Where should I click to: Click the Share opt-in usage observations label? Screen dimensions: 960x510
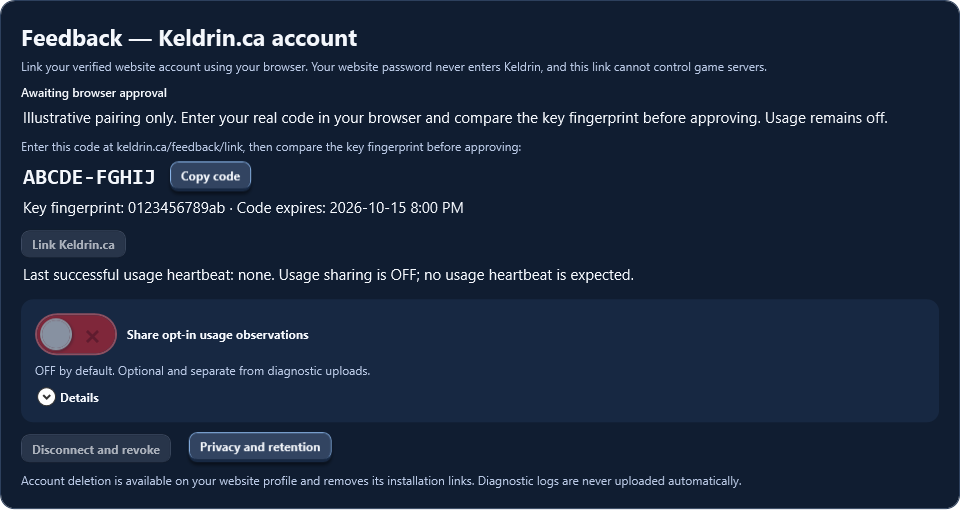pos(217,335)
